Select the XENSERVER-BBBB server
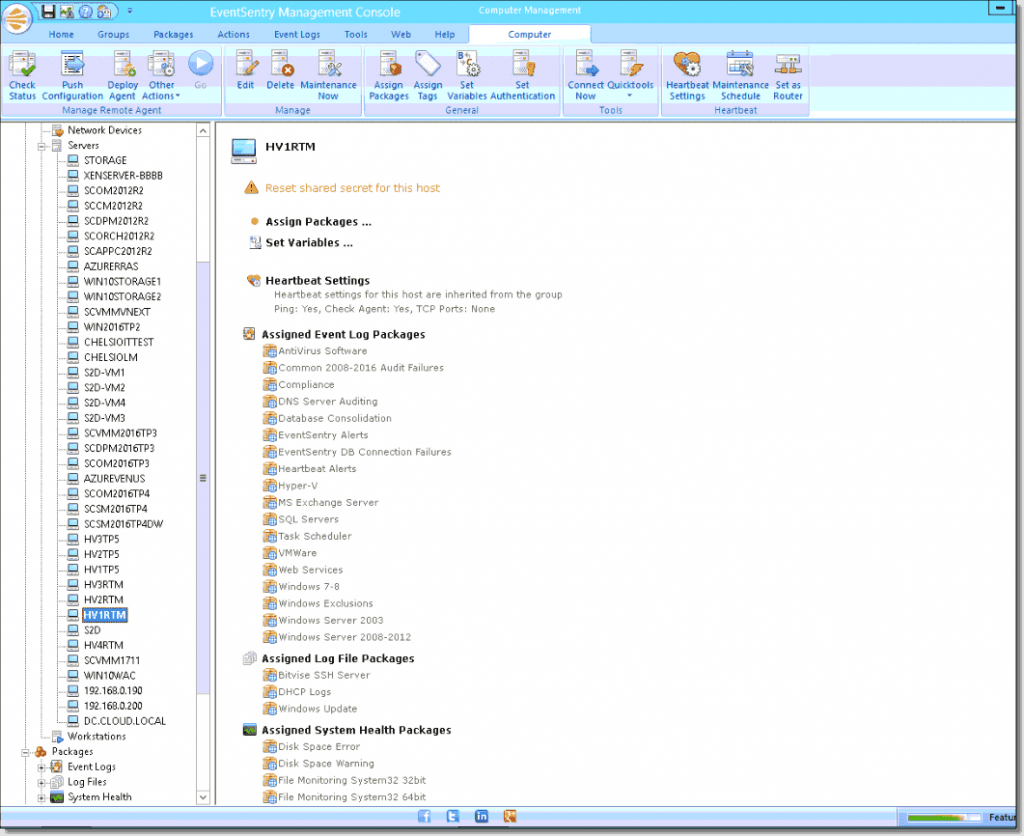Viewport: 1024px width, 836px height. [123, 176]
